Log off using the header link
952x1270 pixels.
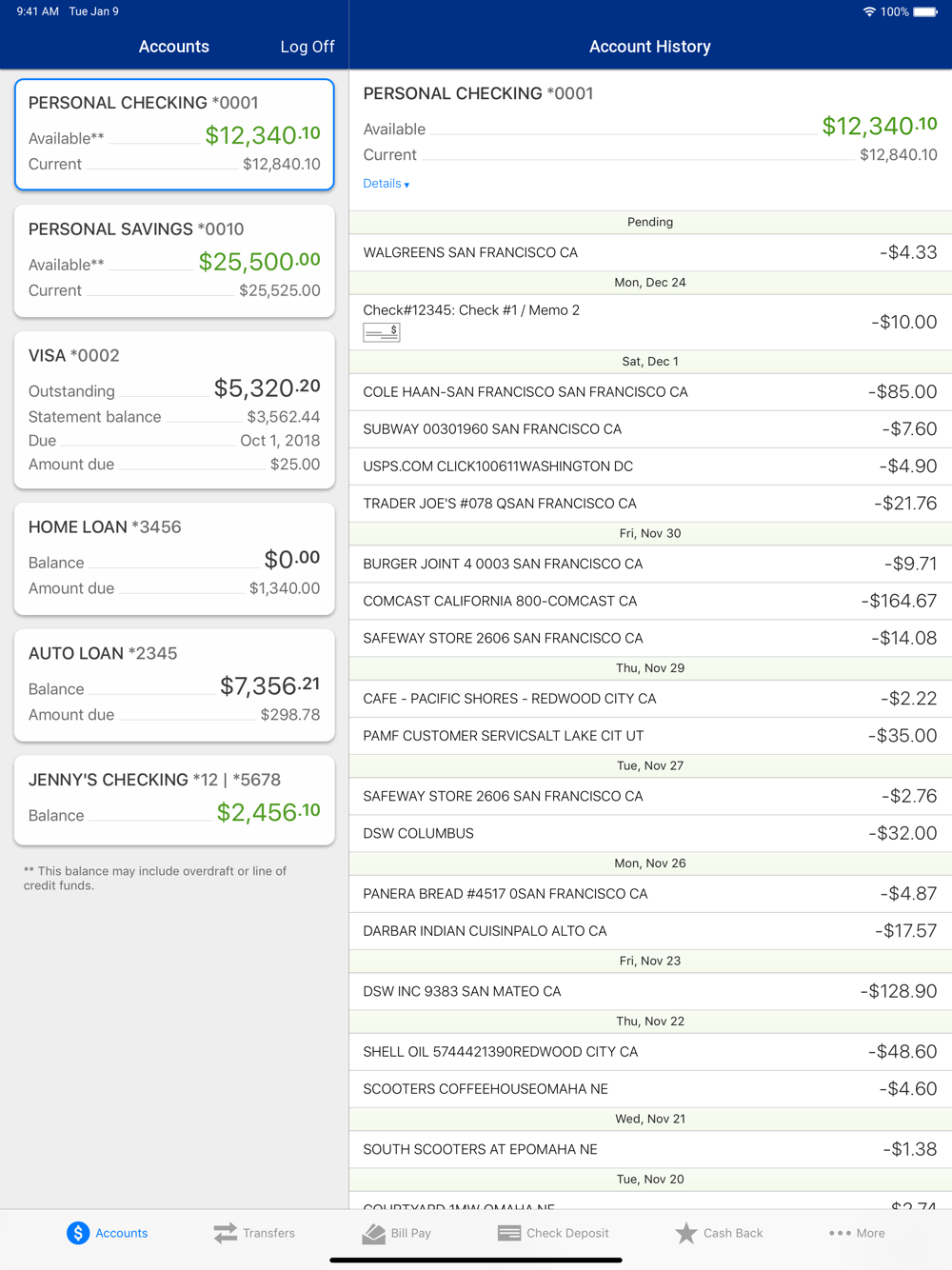point(307,47)
